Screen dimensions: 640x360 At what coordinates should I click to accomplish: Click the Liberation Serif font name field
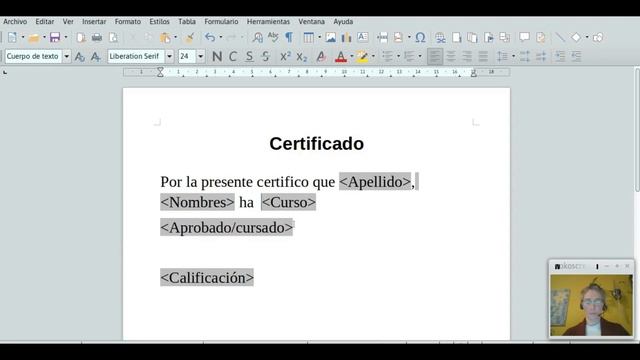[136, 56]
